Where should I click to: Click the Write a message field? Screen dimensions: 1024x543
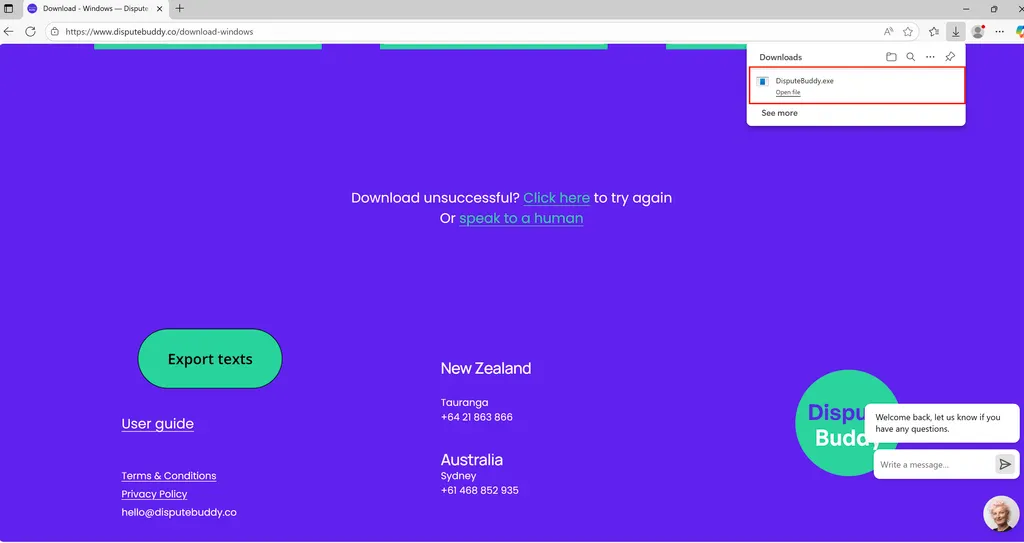click(933, 465)
